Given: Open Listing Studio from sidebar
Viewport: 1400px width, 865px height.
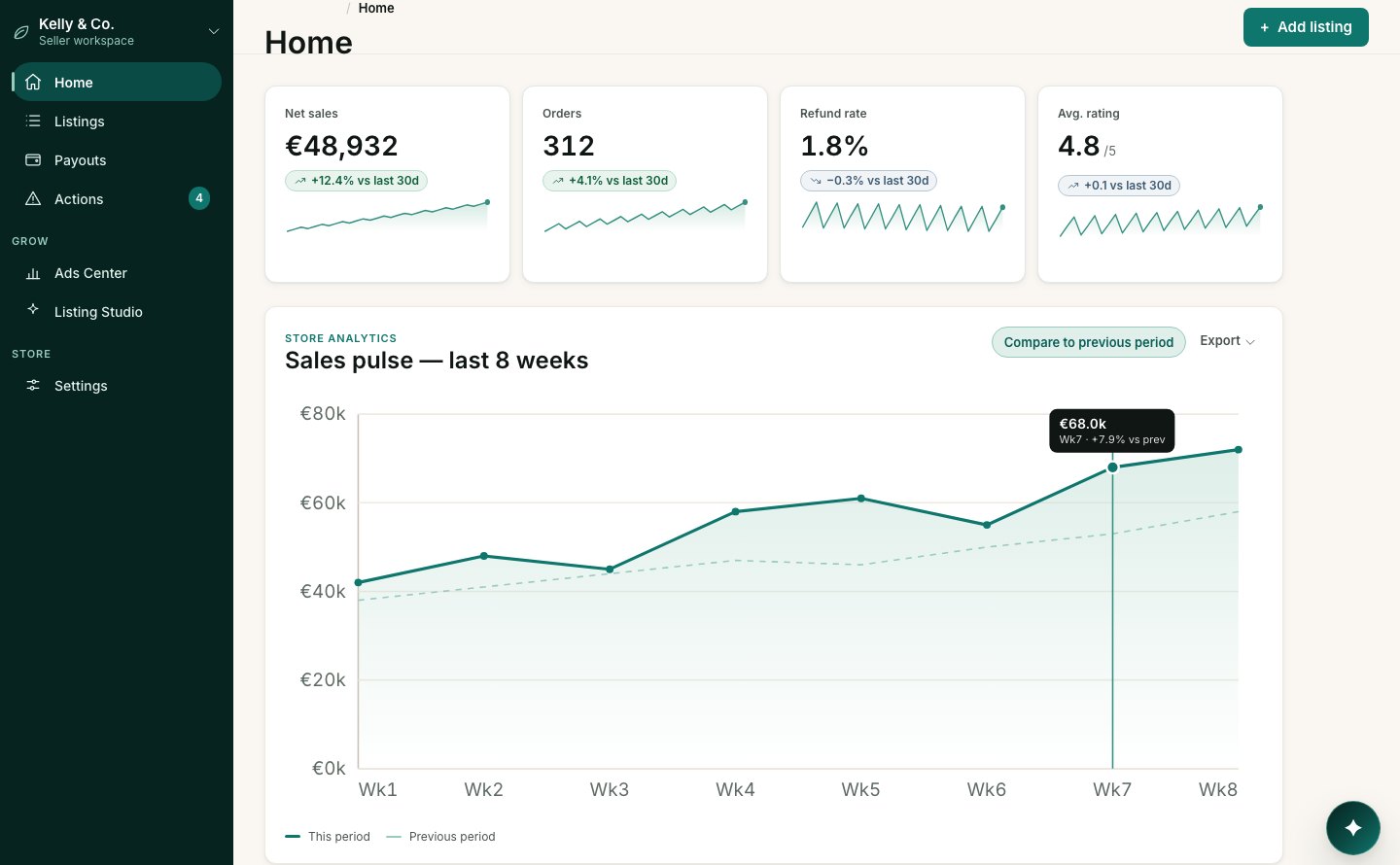Looking at the screenshot, I should pos(117,312).
